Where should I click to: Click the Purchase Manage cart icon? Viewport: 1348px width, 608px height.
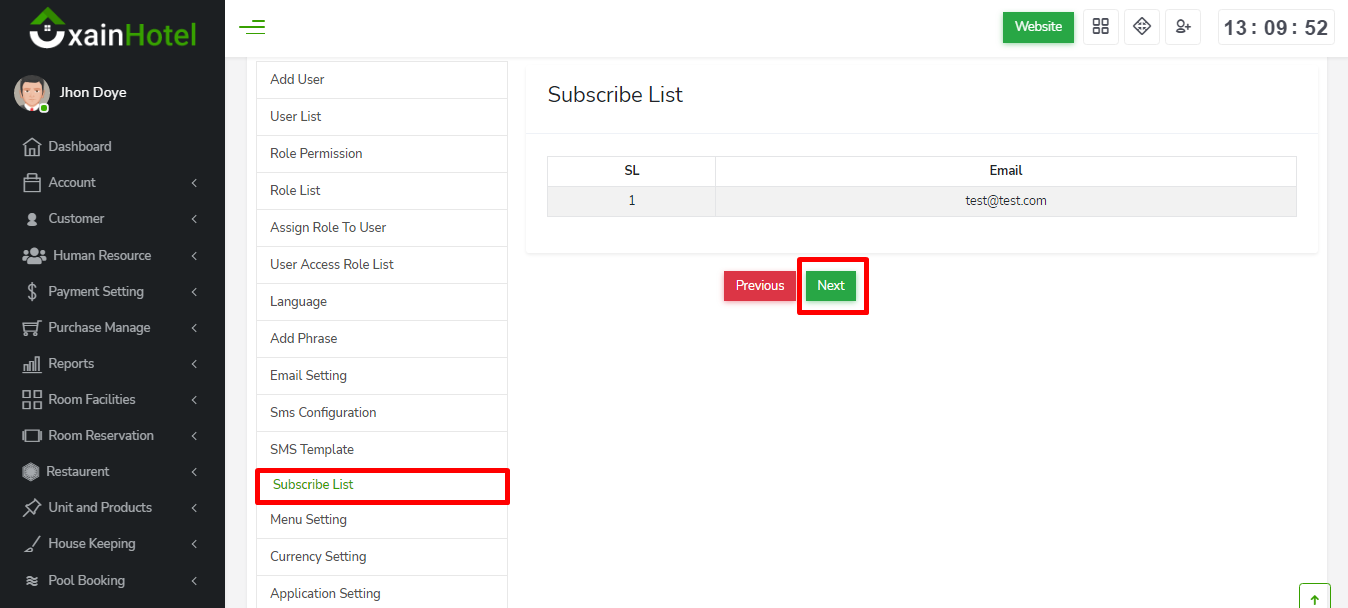(x=32, y=328)
